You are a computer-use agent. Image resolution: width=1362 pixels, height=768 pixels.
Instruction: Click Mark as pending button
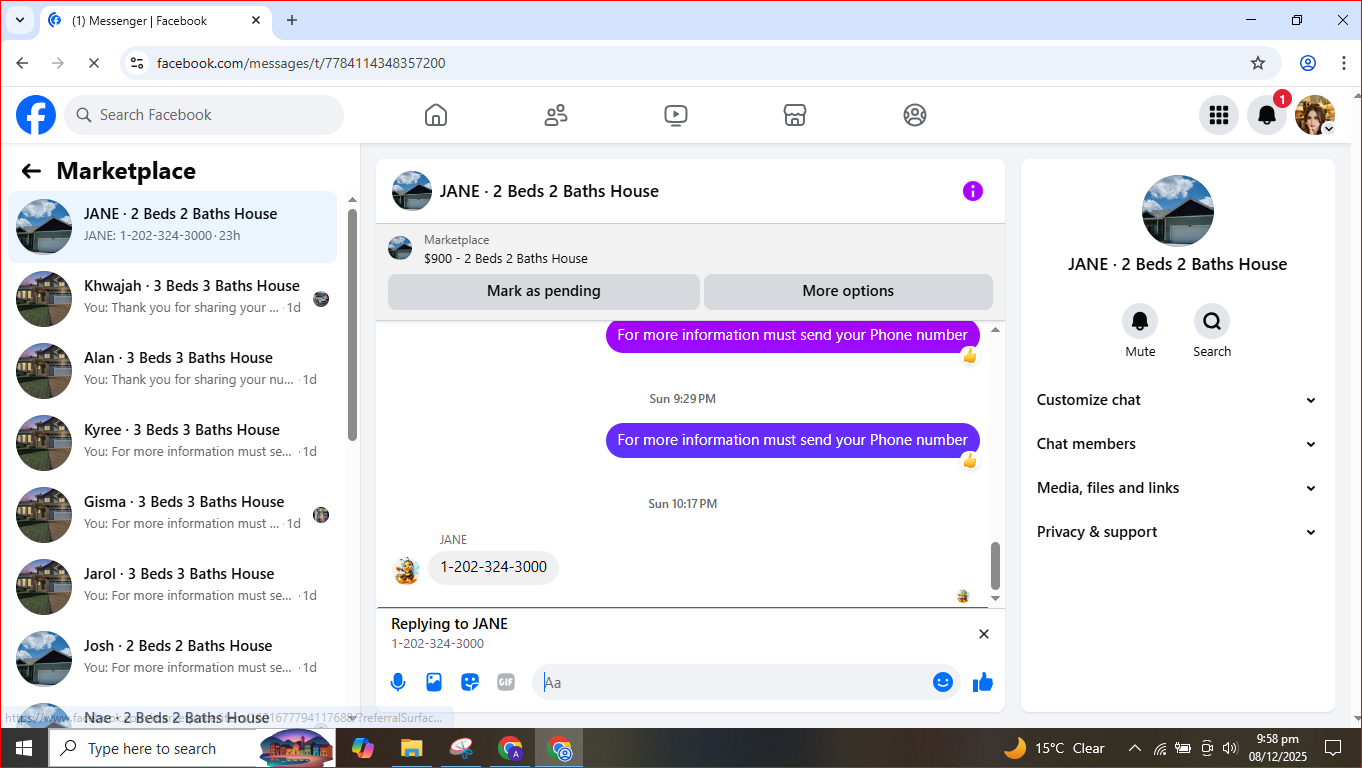tap(544, 291)
